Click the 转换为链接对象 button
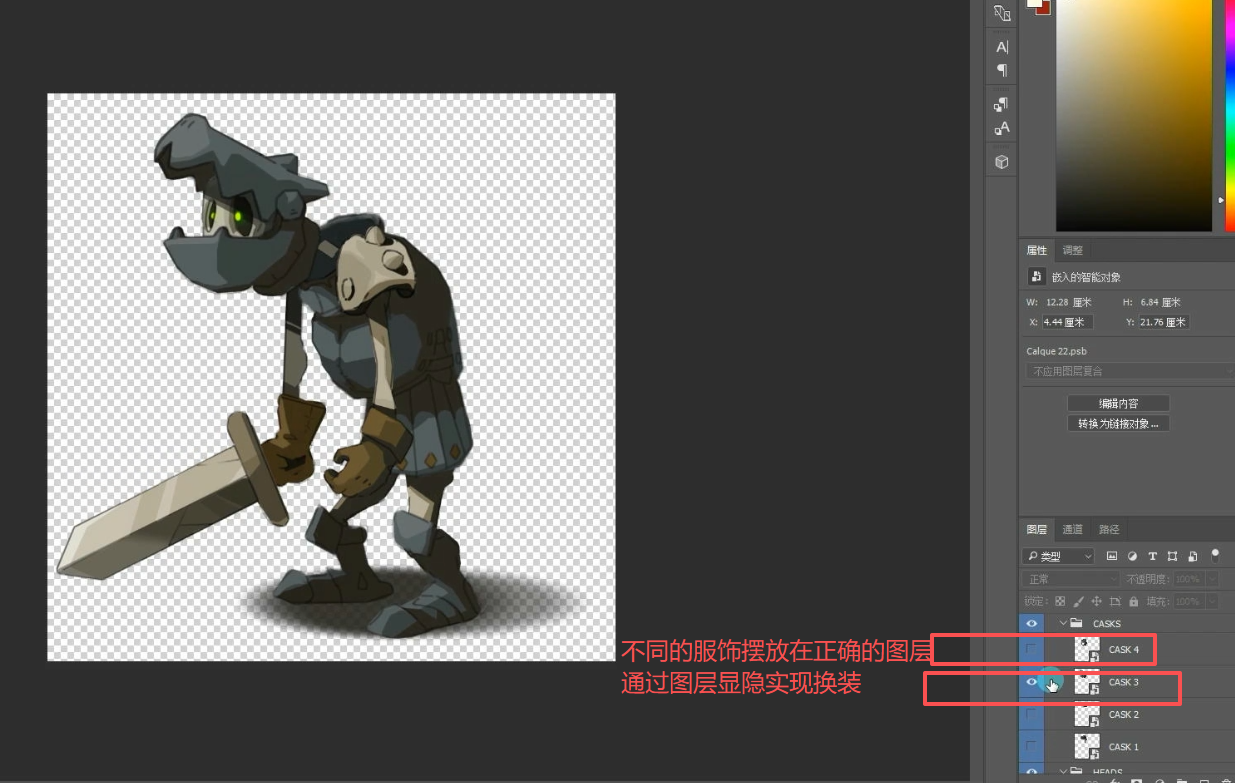Screen dimensions: 1235x783 tap(1118, 423)
